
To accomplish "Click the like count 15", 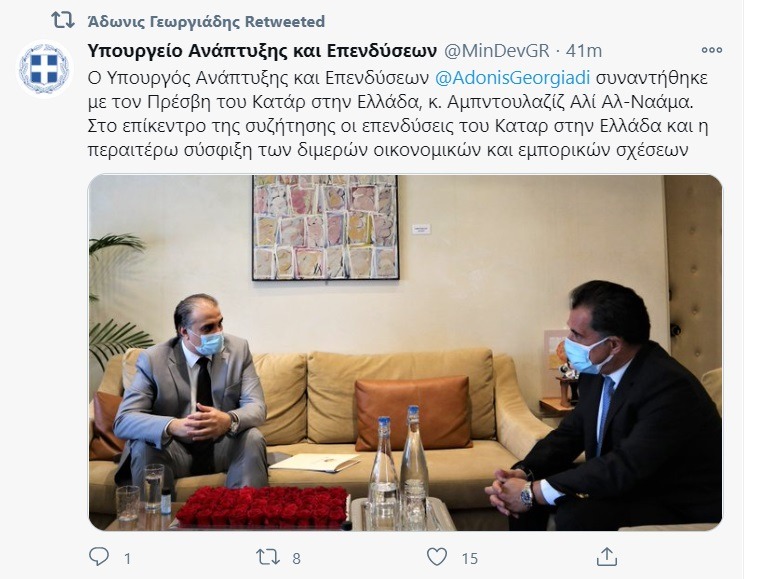I will pyautogui.click(x=469, y=558).
